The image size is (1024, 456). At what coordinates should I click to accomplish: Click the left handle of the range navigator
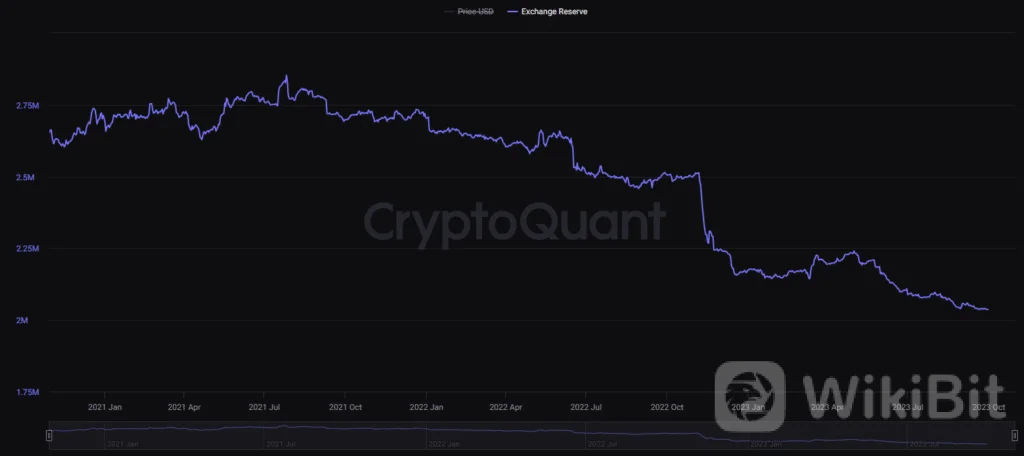pos(49,436)
